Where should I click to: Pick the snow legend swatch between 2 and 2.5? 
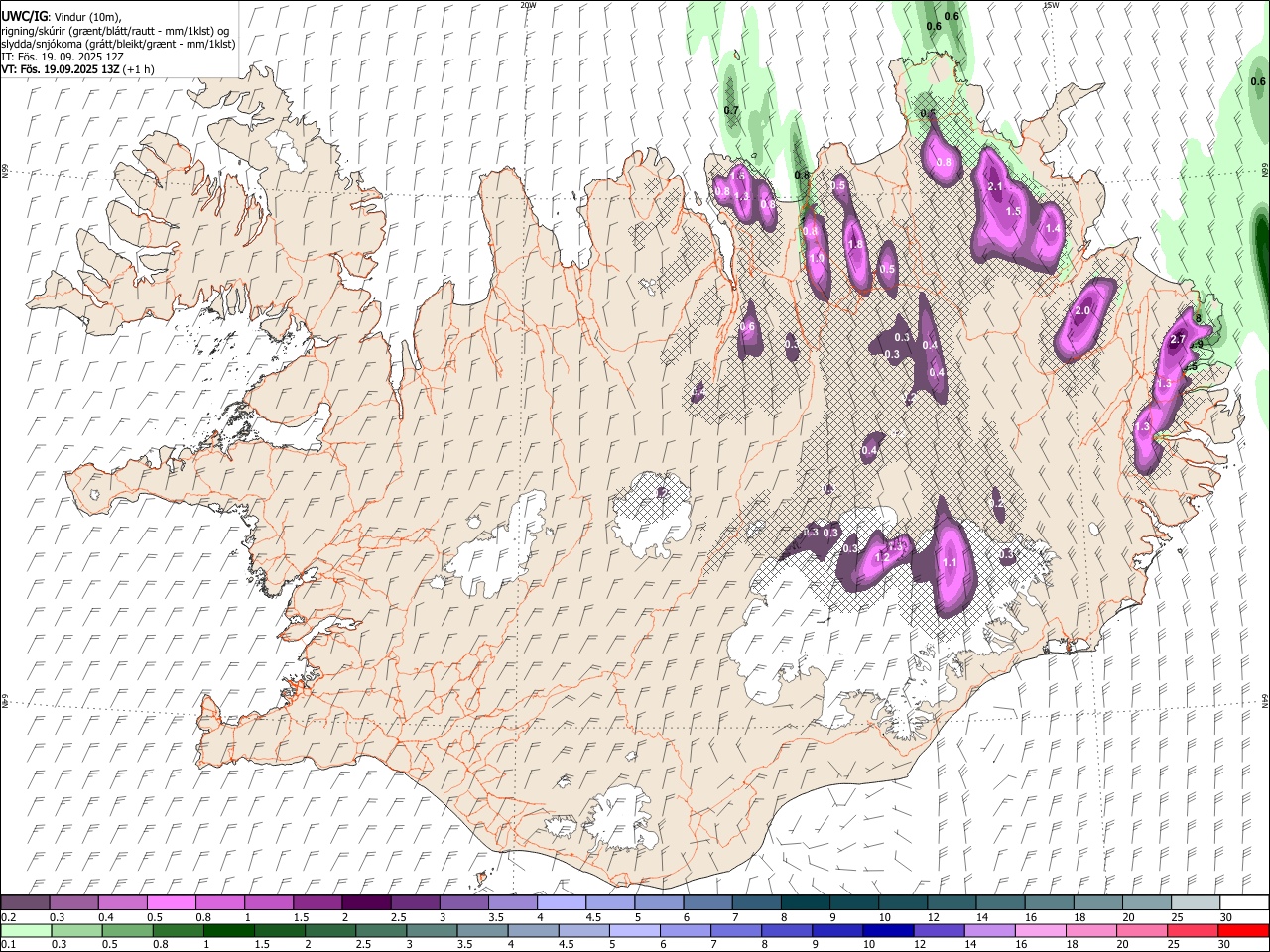pos(366,902)
